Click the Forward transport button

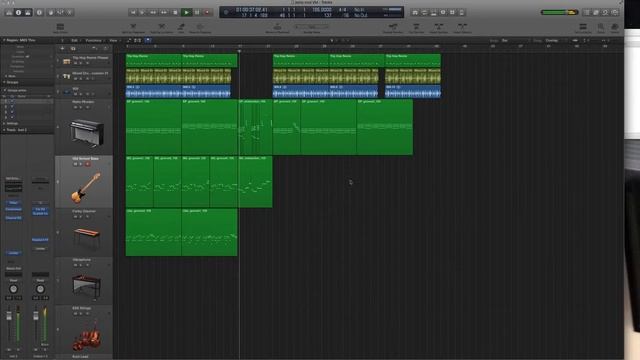click(x=164, y=13)
